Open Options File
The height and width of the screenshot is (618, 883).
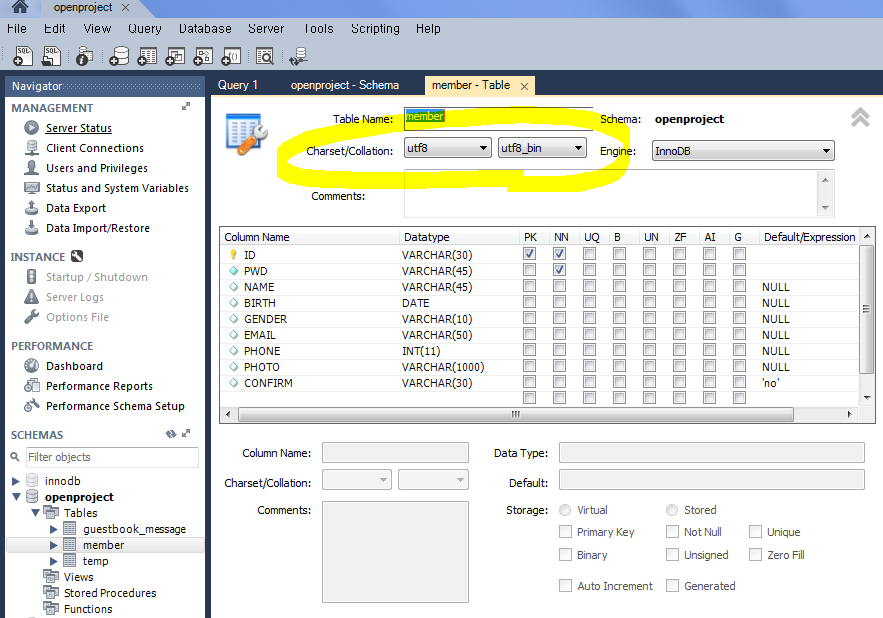tap(77, 317)
